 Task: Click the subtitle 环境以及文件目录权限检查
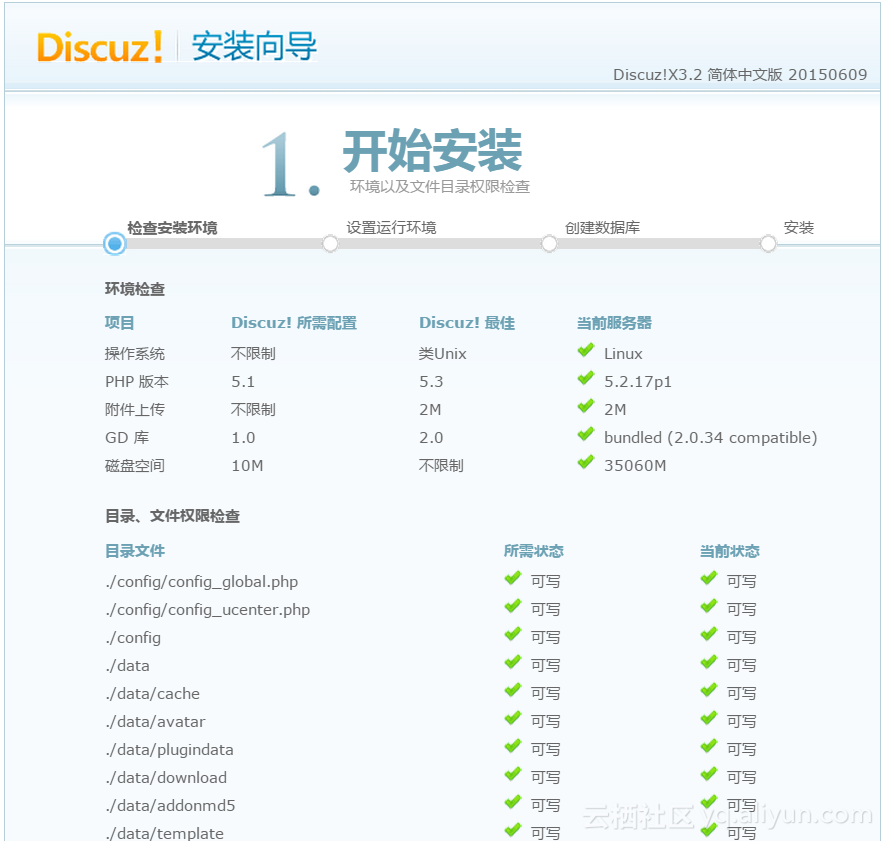(x=440, y=187)
